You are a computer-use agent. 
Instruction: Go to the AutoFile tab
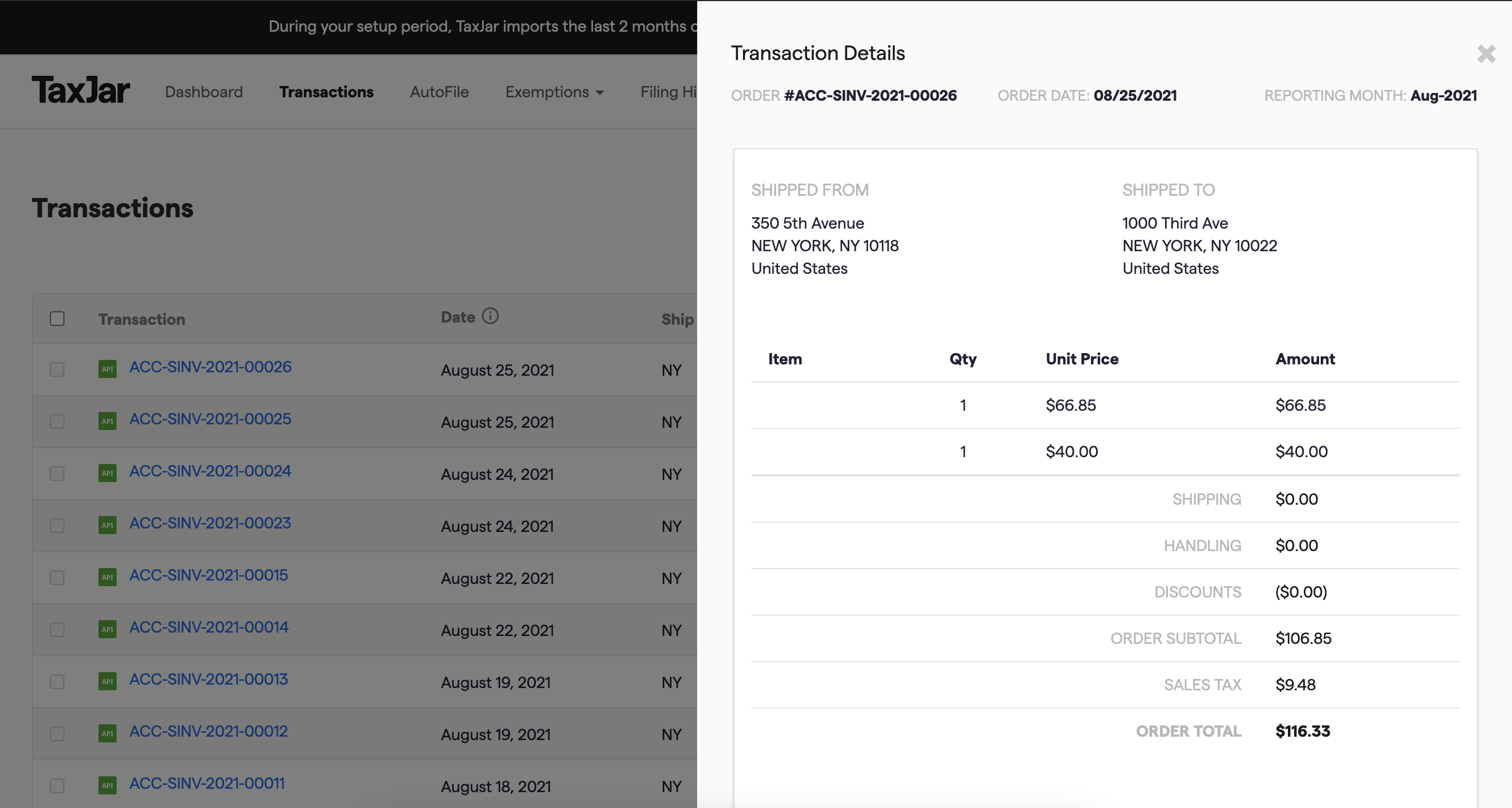(x=439, y=92)
